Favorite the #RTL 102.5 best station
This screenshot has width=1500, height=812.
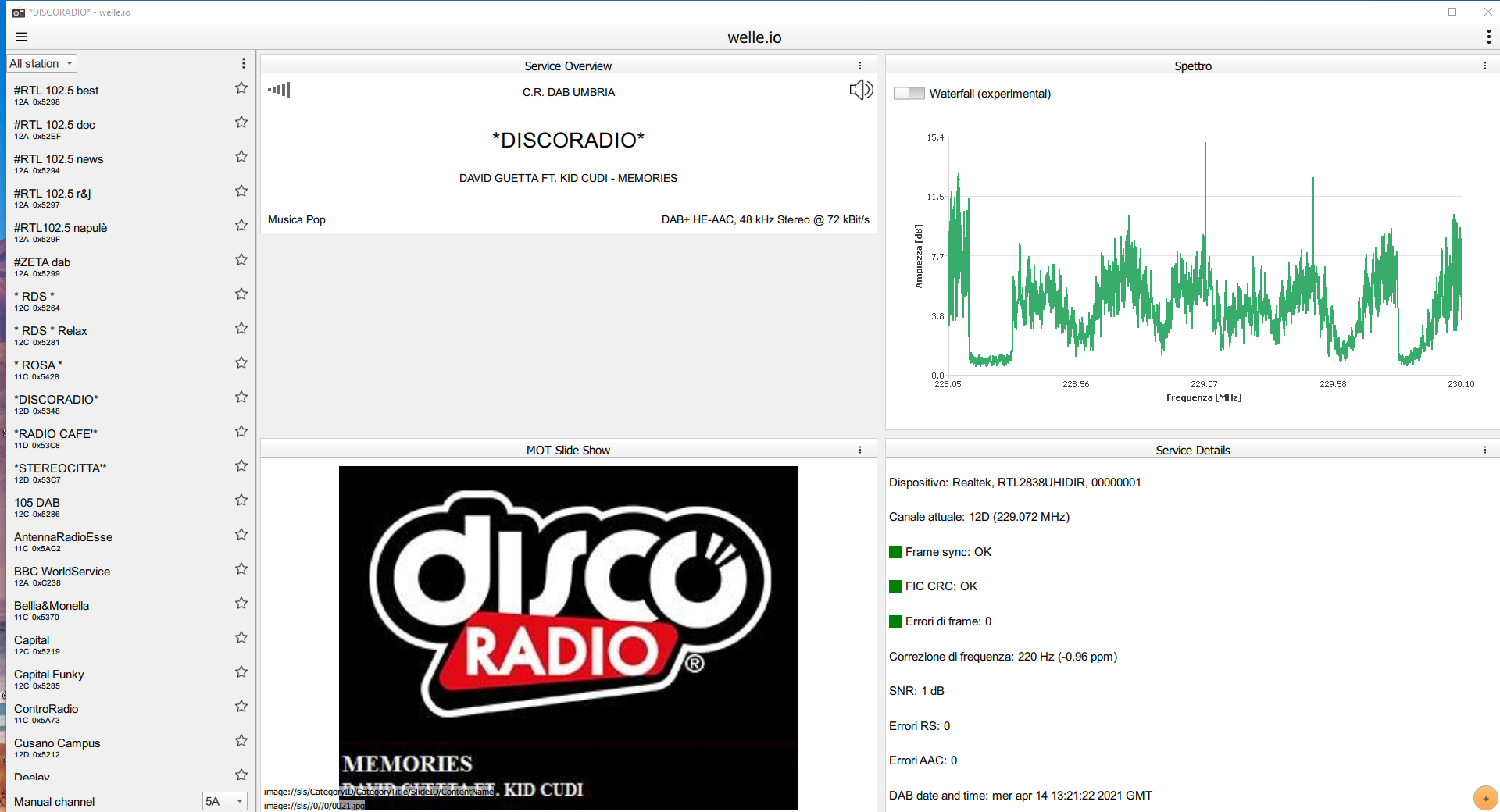click(241, 88)
